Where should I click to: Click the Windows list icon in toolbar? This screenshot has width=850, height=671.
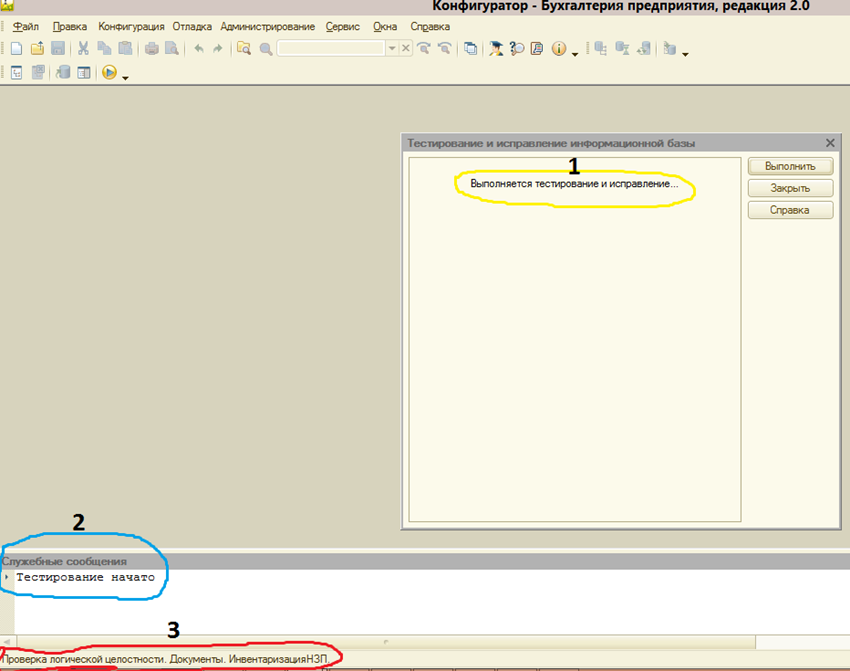pyautogui.click(x=471, y=48)
